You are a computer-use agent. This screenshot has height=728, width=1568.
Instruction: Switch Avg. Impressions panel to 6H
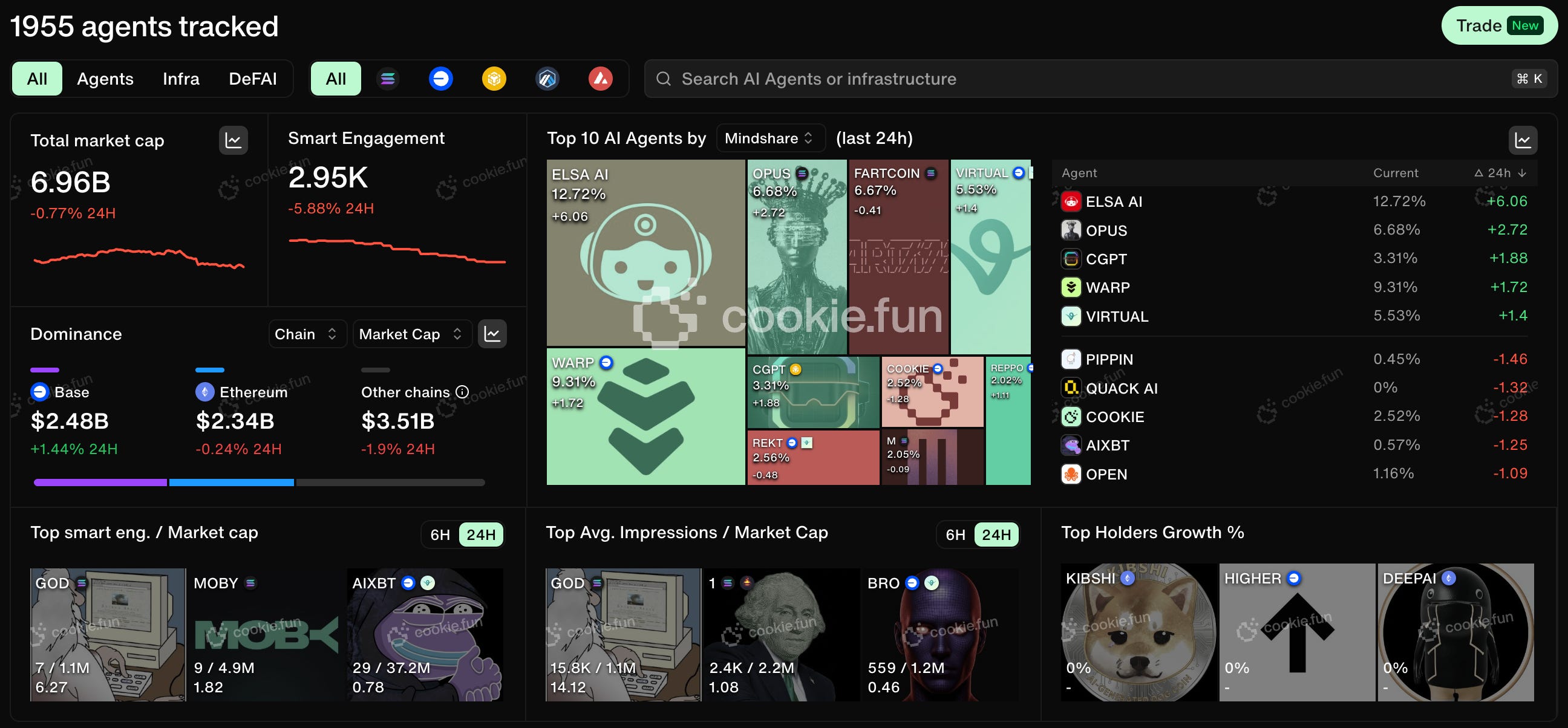pos(955,535)
